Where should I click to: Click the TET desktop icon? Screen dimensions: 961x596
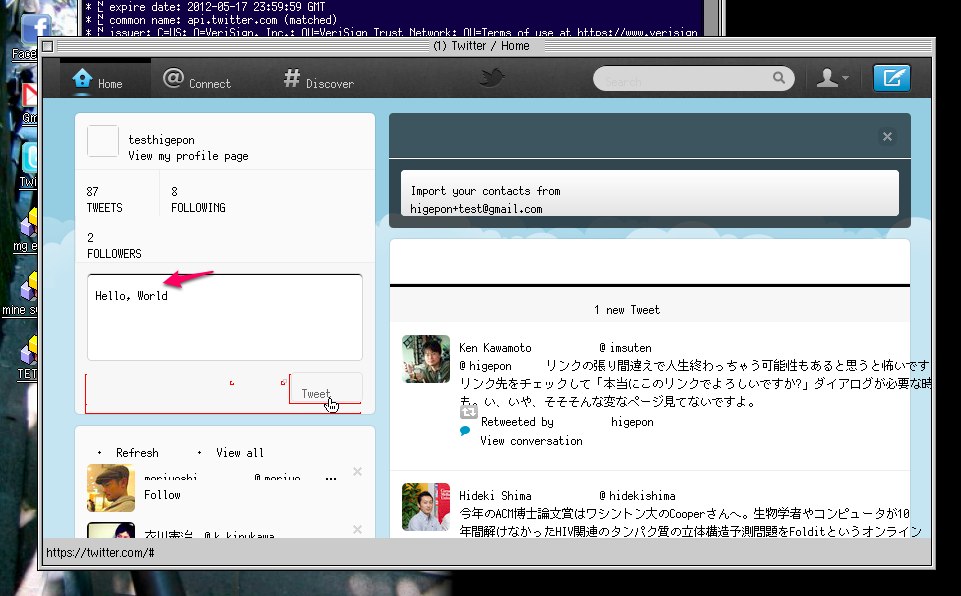(27, 359)
